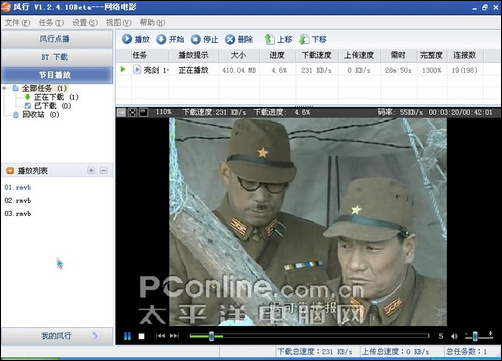Image resolution: width=502 pixels, height=361 pixels.
Task: Toggle fullscreen icon above video
Action: point(132,112)
